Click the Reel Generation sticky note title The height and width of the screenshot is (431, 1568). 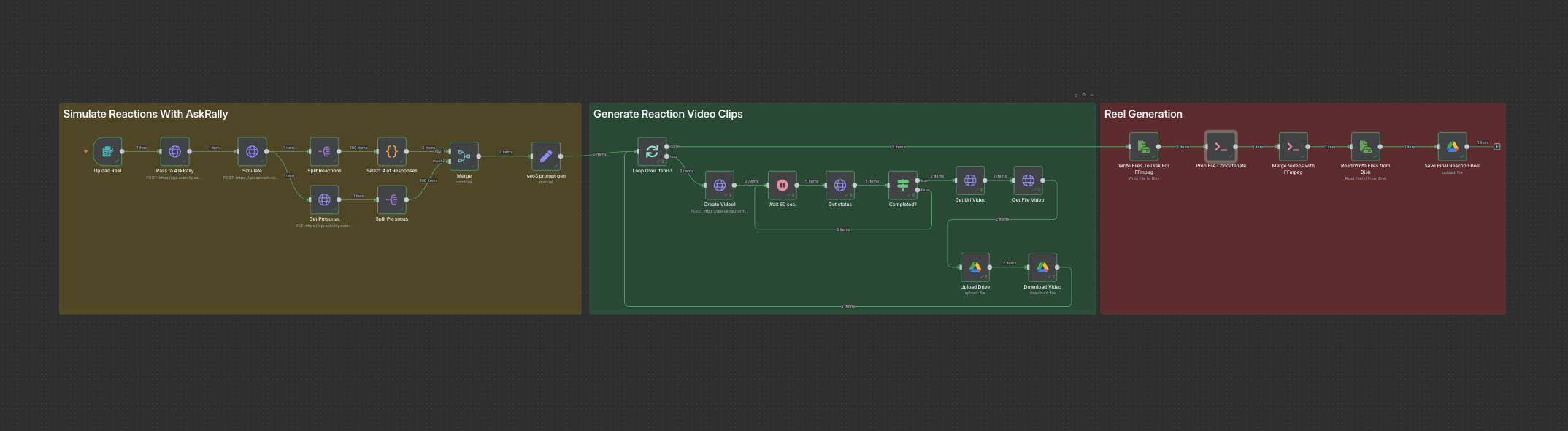[1143, 114]
